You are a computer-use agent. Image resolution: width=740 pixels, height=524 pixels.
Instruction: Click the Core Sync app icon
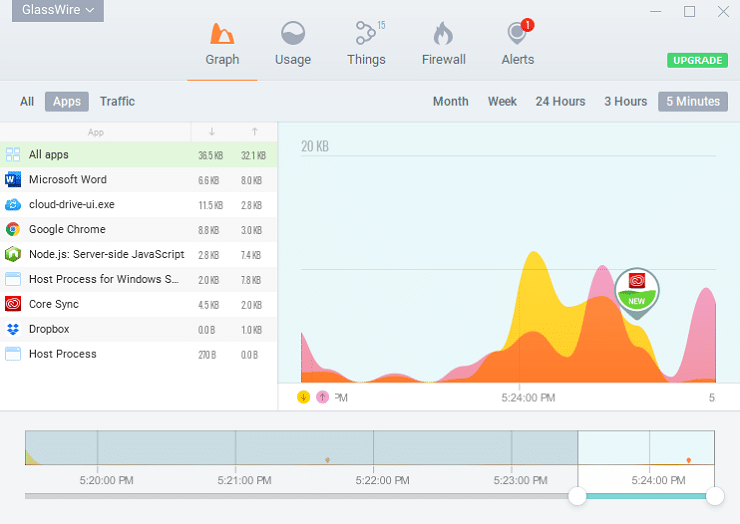click(13, 304)
